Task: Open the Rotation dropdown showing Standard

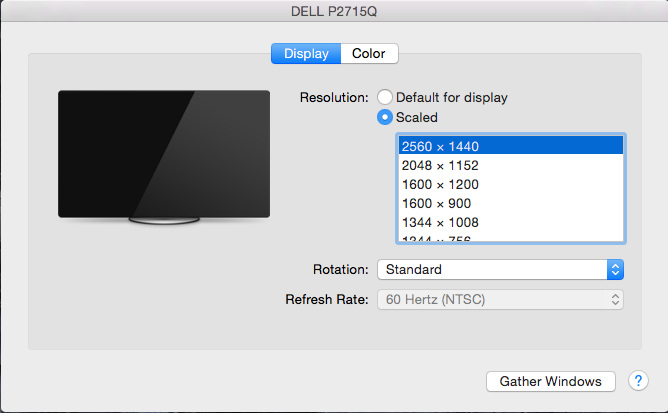Action: [500, 269]
